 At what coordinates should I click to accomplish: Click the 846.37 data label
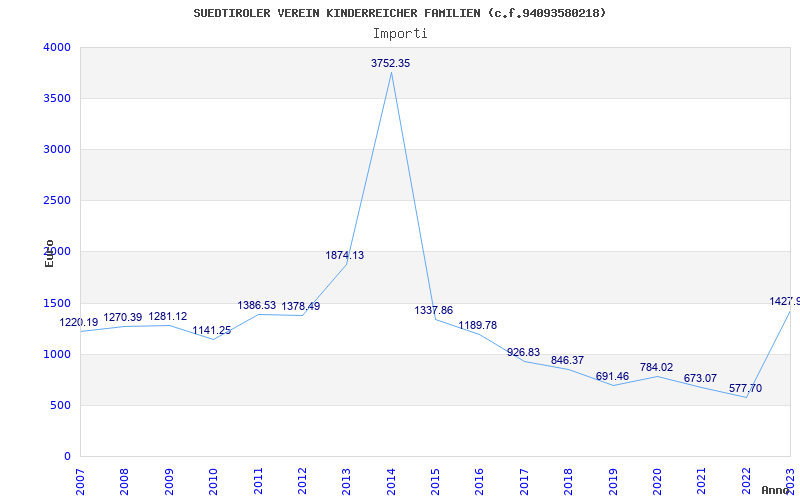567,360
